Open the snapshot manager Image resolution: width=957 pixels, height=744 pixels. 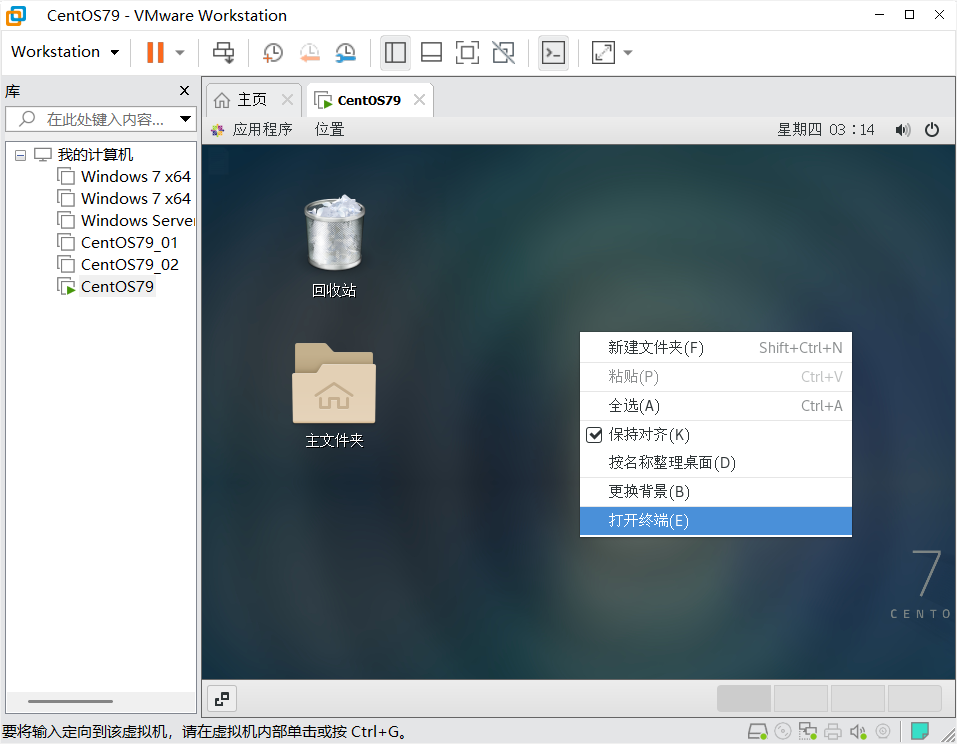coord(345,52)
